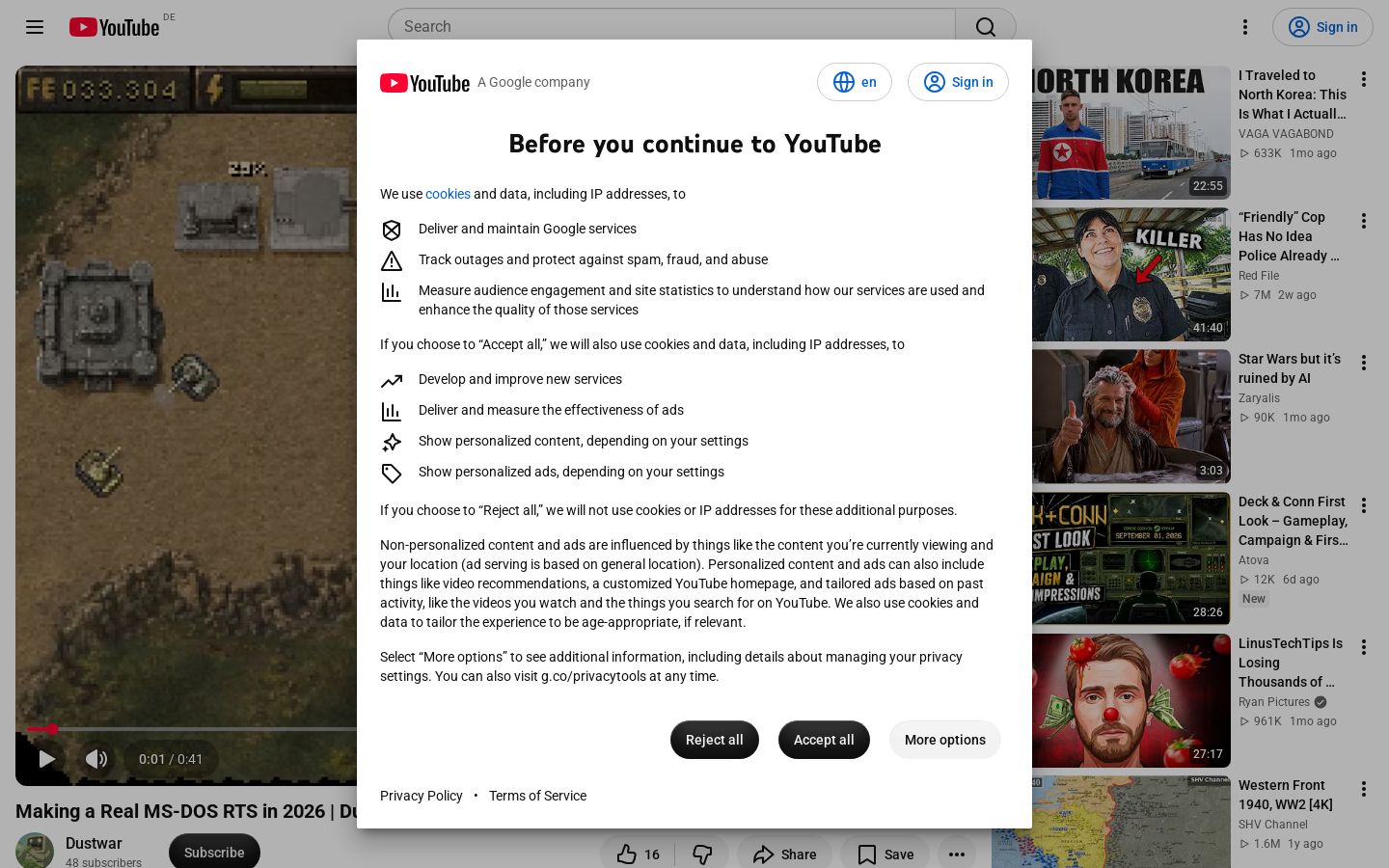Open the Star Wars AI video thumbnail
This screenshot has width=1389, height=868.
[x=1131, y=417]
